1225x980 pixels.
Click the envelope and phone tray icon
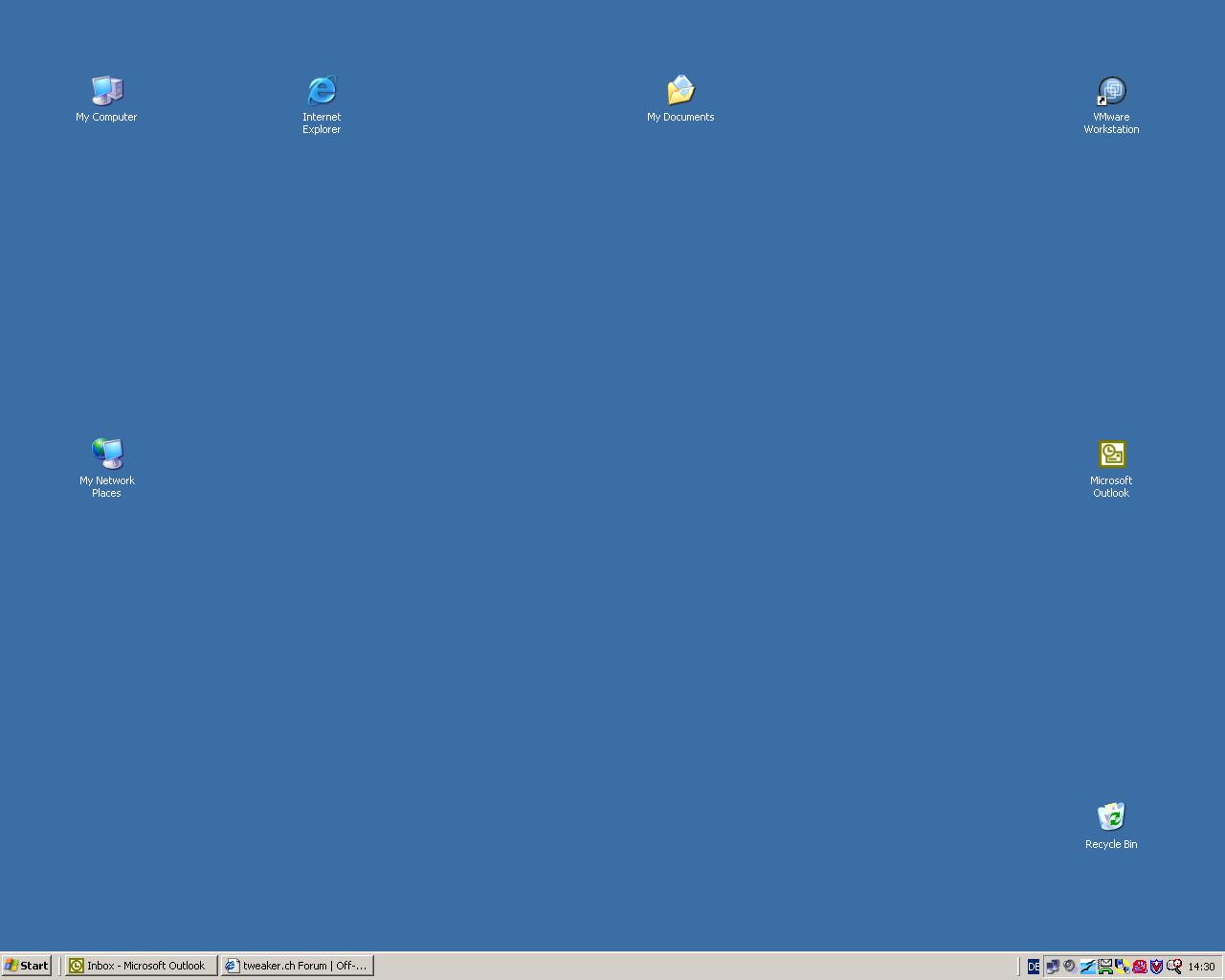(1105, 967)
